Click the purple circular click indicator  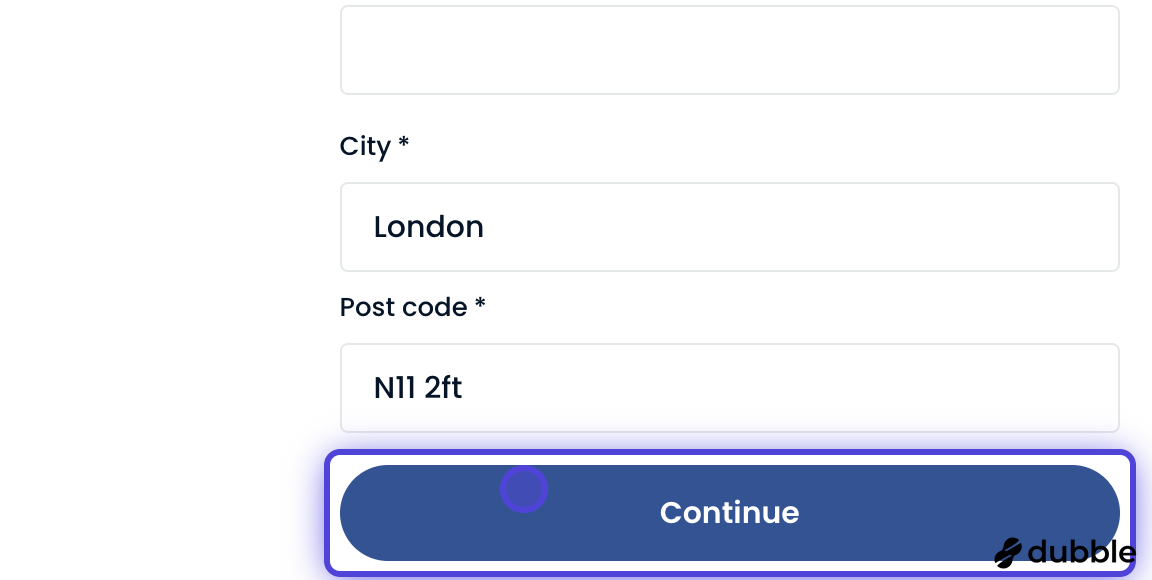[524, 489]
